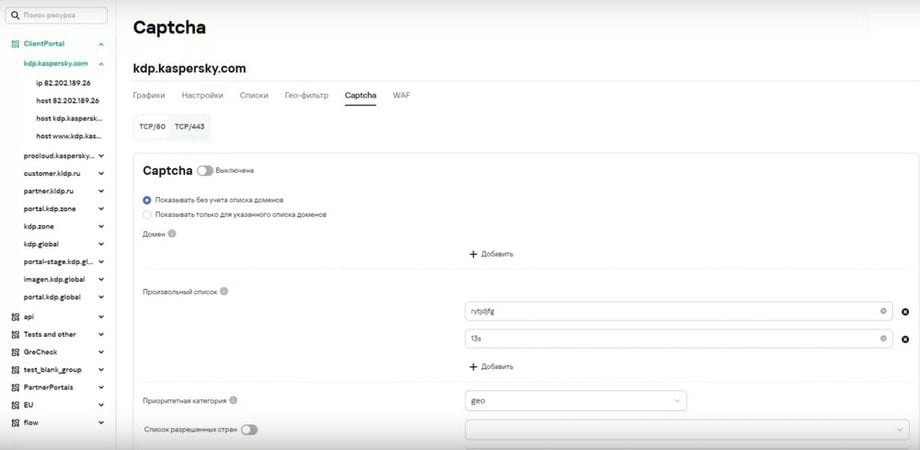This screenshot has height=450, width=920.
Task: Click the GreCheck group icon
Action: point(15,352)
